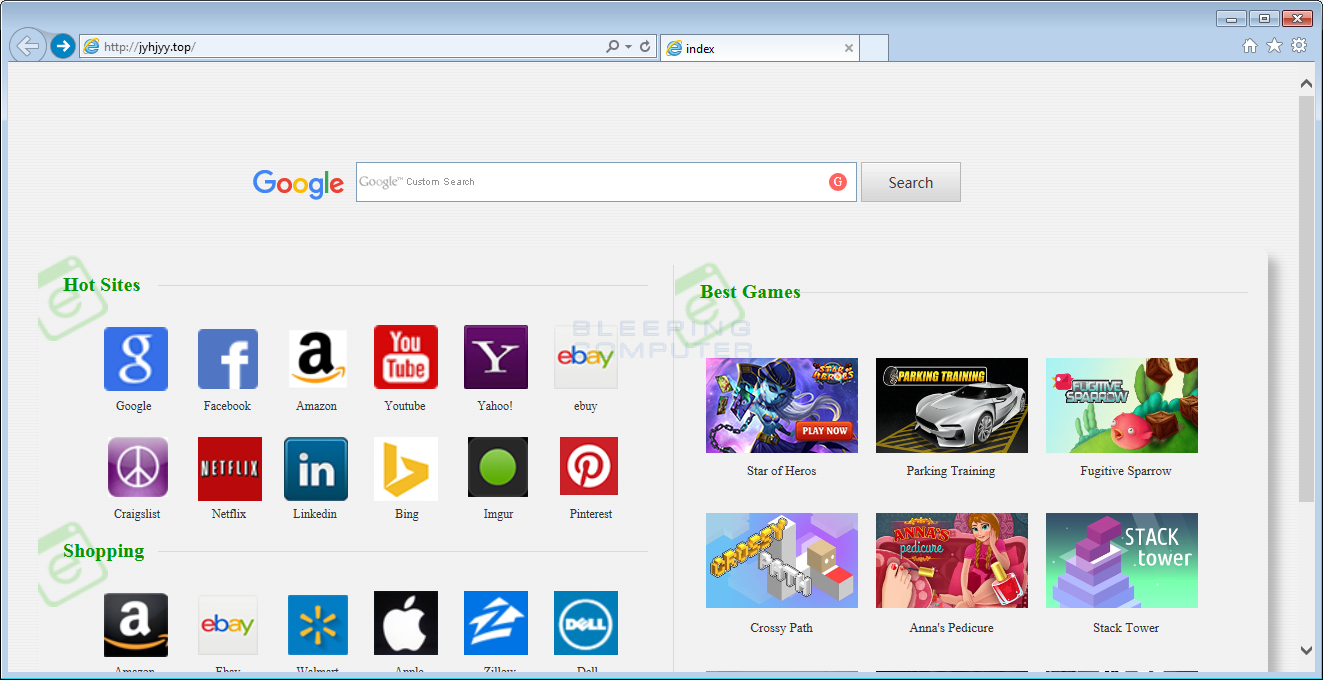This screenshot has width=1323, height=680.
Task: Click the Youtube label link
Action: 405,406
